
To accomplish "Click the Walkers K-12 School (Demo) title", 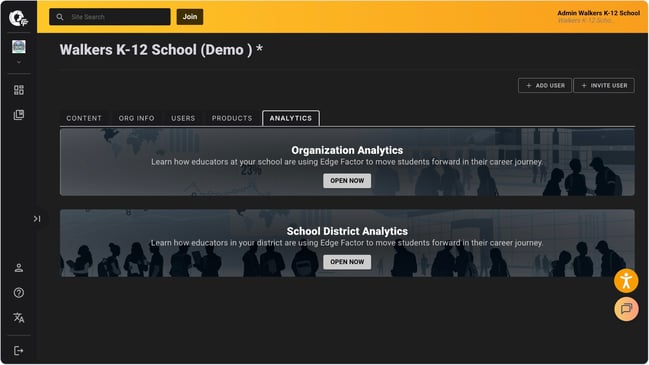I will tap(161, 50).
